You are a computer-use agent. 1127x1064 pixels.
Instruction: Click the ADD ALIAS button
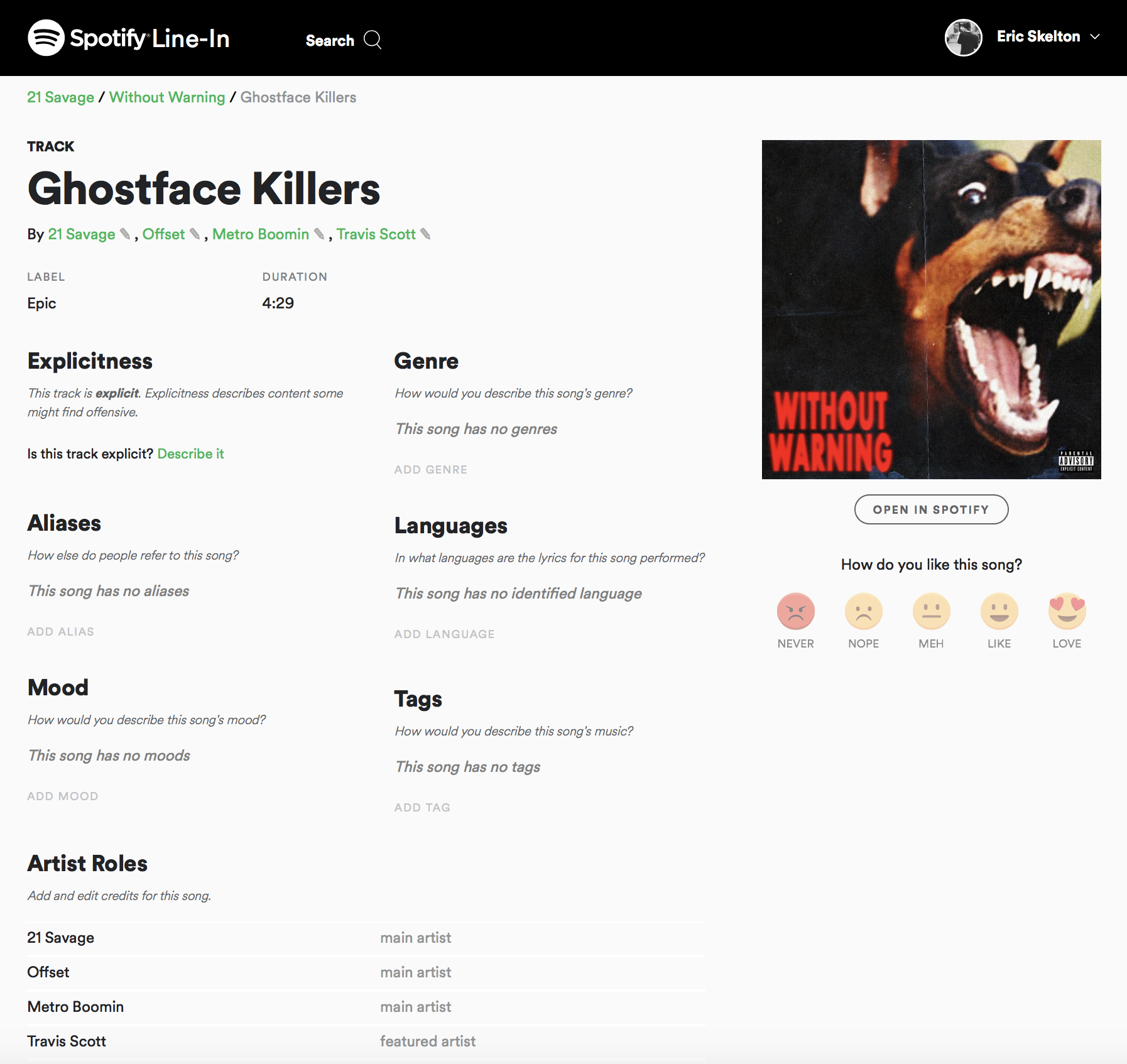[x=60, y=632]
